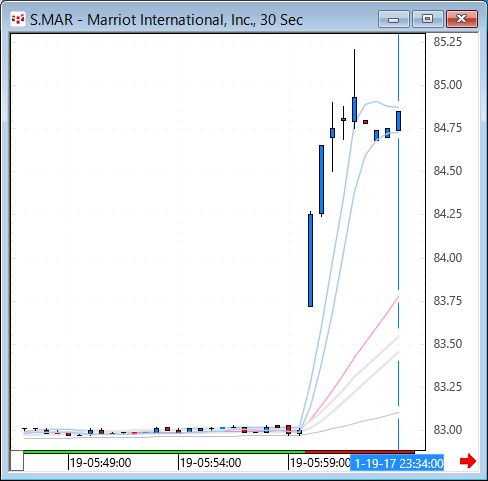Image resolution: width=488 pixels, height=481 pixels.
Task: Click the blue vertical cursor line
Action: click(x=398, y=233)
